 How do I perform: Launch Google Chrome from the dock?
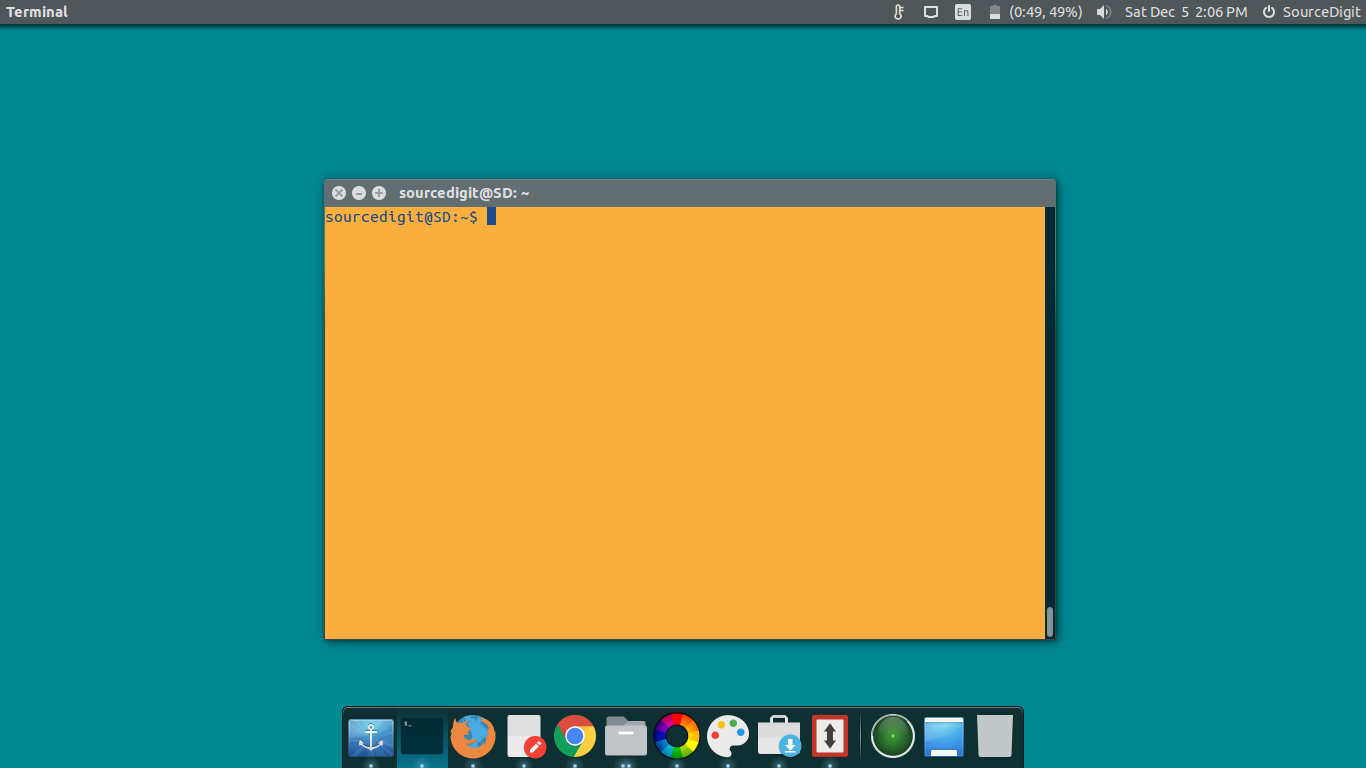pos(575,737)
